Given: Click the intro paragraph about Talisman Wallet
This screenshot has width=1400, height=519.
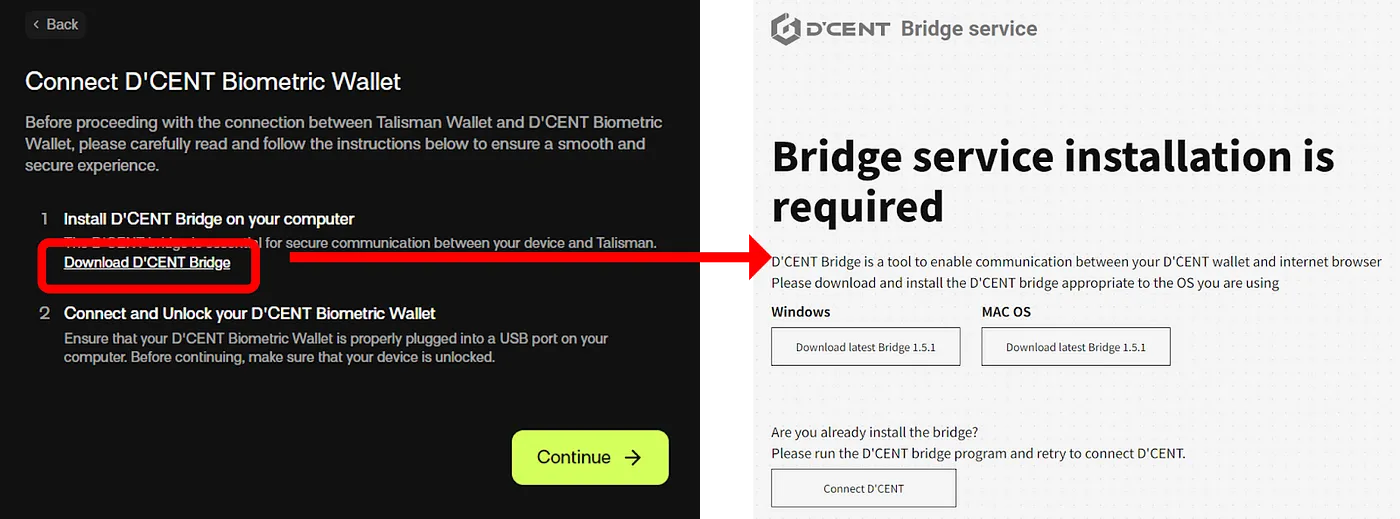Looking at the screenshot, I should 344,144.
